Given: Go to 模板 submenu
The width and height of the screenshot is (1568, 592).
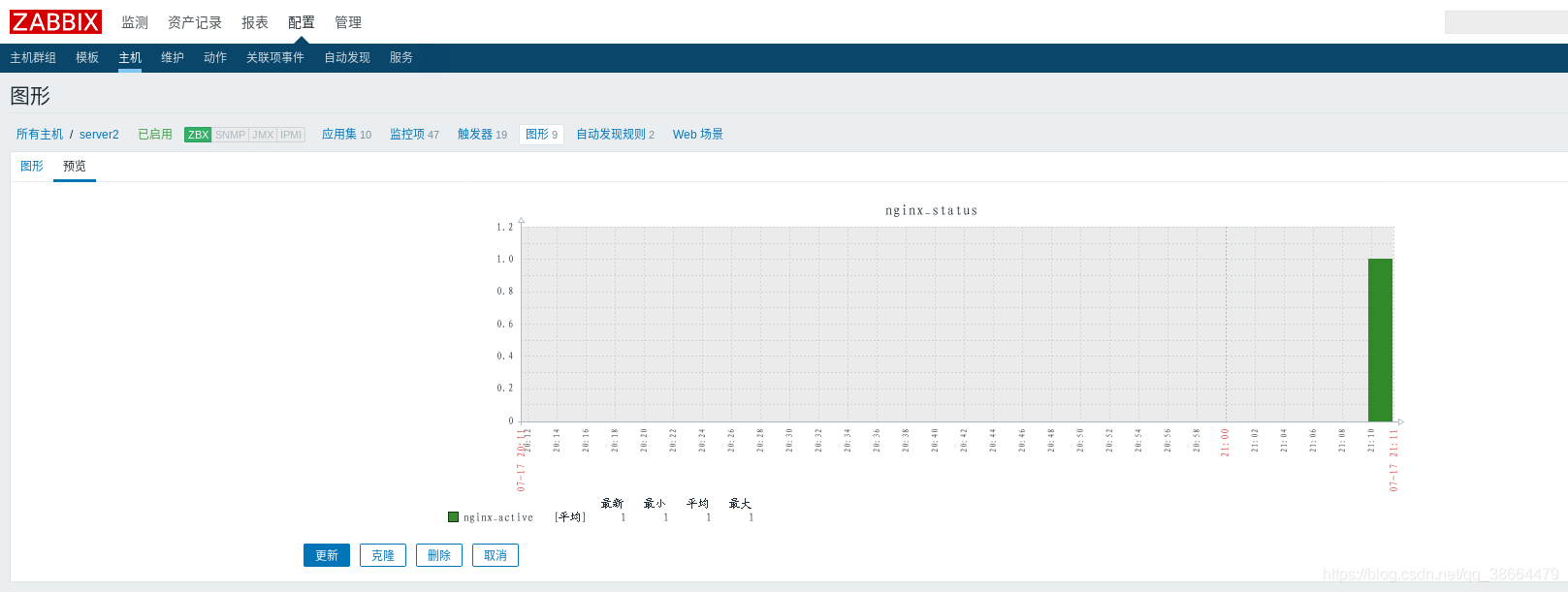Looking at the screenshot, I should pyautogui.click(x=87, y=58).
